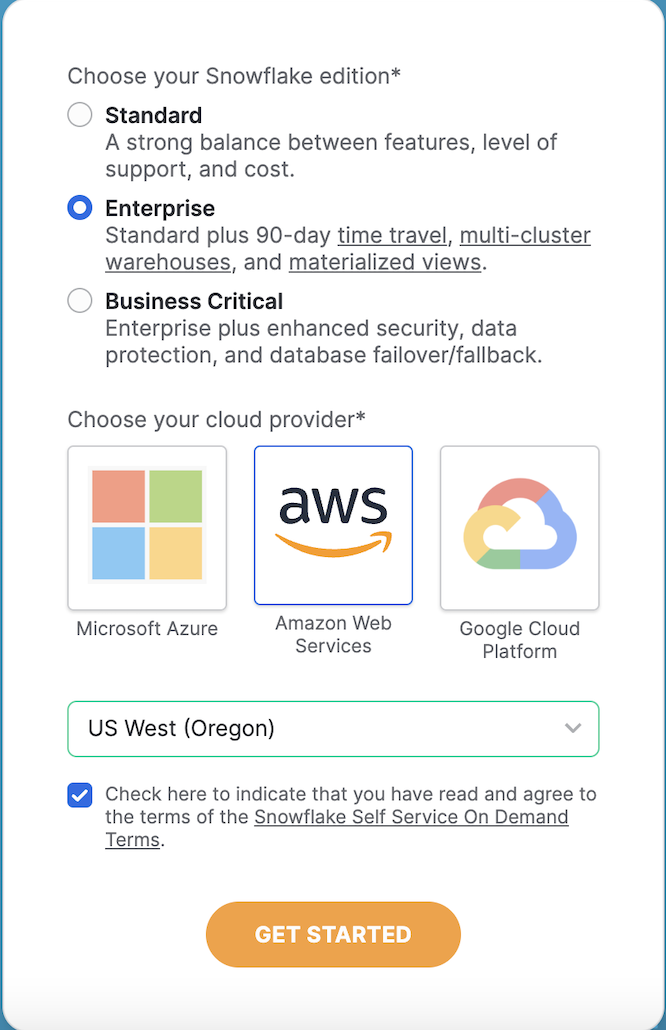Screen dimensions: 666x1030
Task: Select the Microsoft Azure logo tile
Action: [x=147, y=528]
